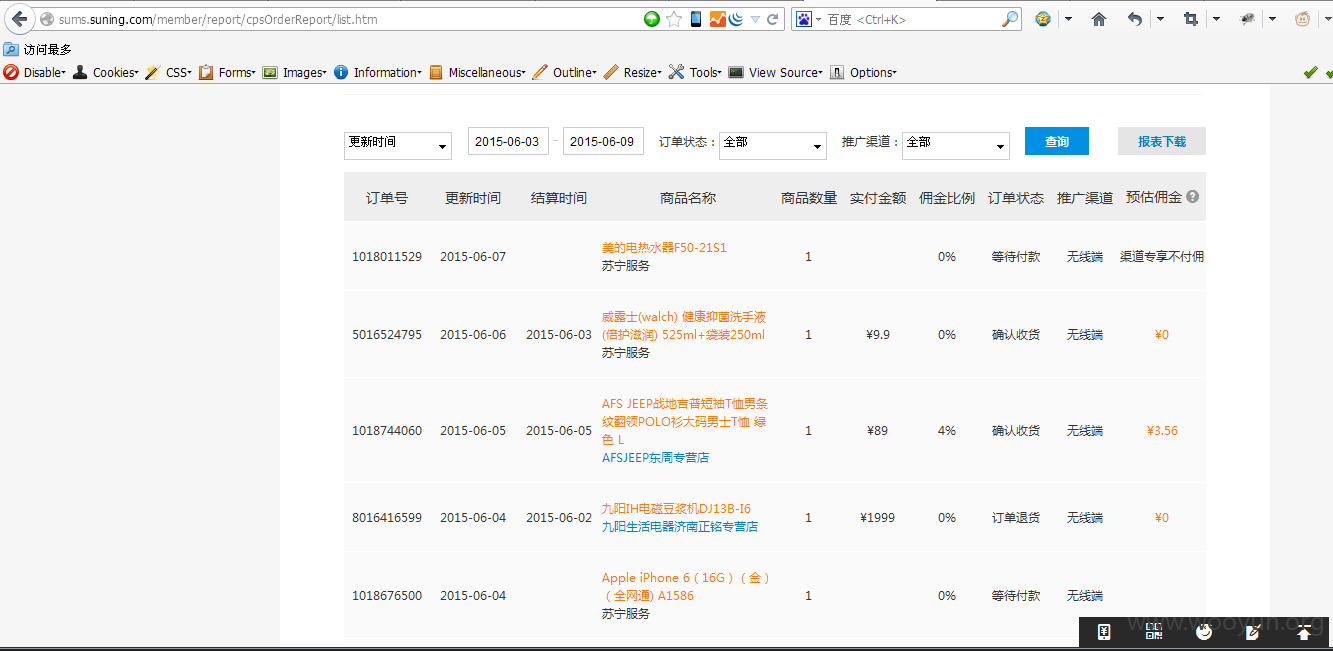The width and height of the screenshot is (1333, 651).
Task: Open the Images developer menu
Action: click(x=295, y=72)
